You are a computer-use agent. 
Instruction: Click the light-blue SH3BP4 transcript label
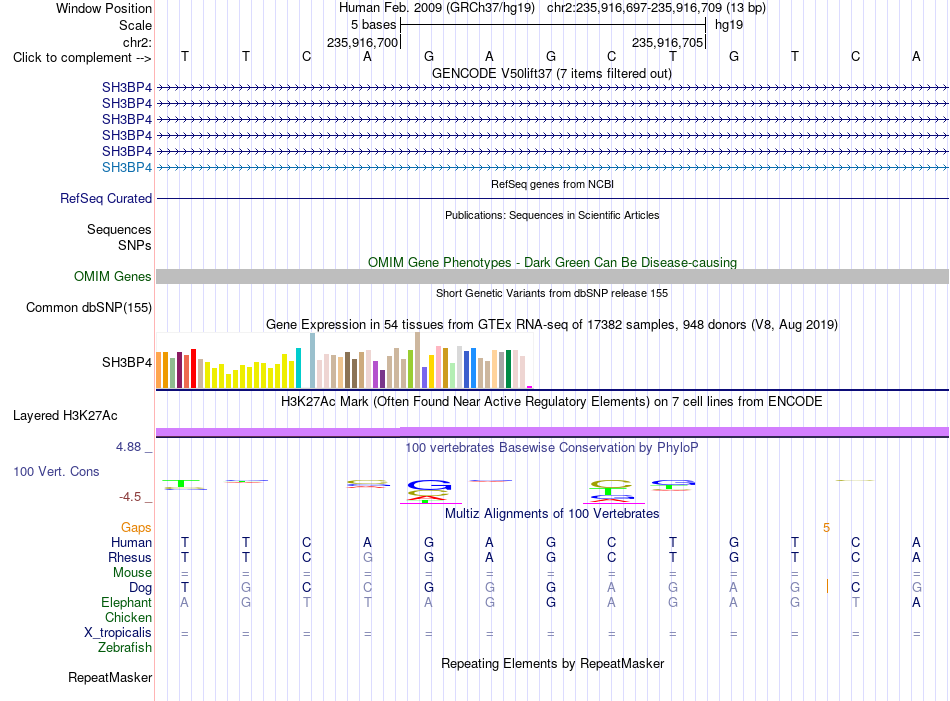127,167
